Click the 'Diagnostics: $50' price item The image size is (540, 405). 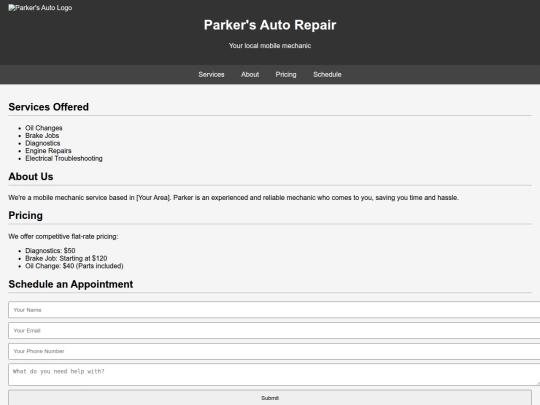(50, 250)
